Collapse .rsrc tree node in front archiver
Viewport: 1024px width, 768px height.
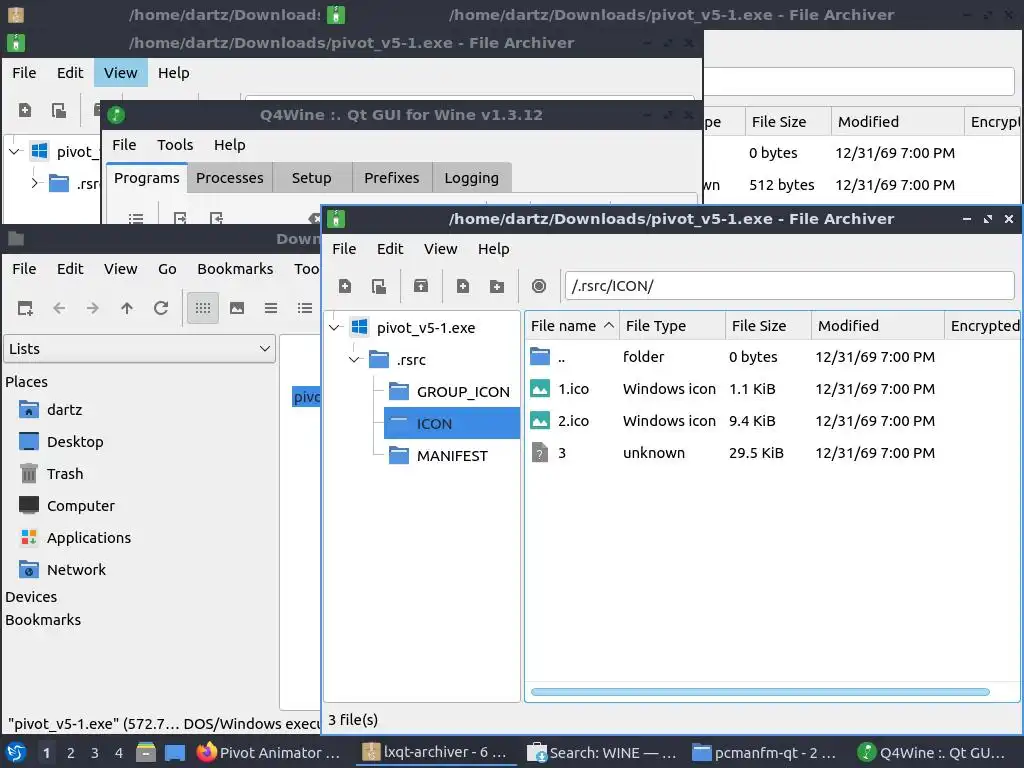click(x=355, y=359)
